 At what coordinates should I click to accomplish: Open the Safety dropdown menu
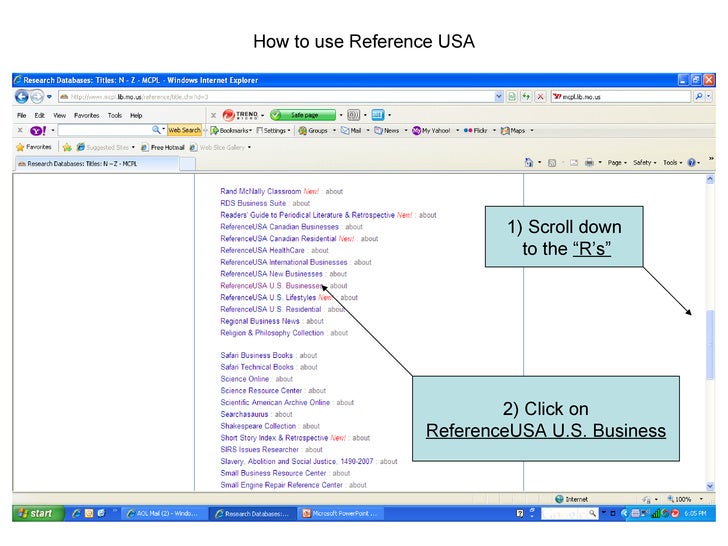tap(645, 162)
